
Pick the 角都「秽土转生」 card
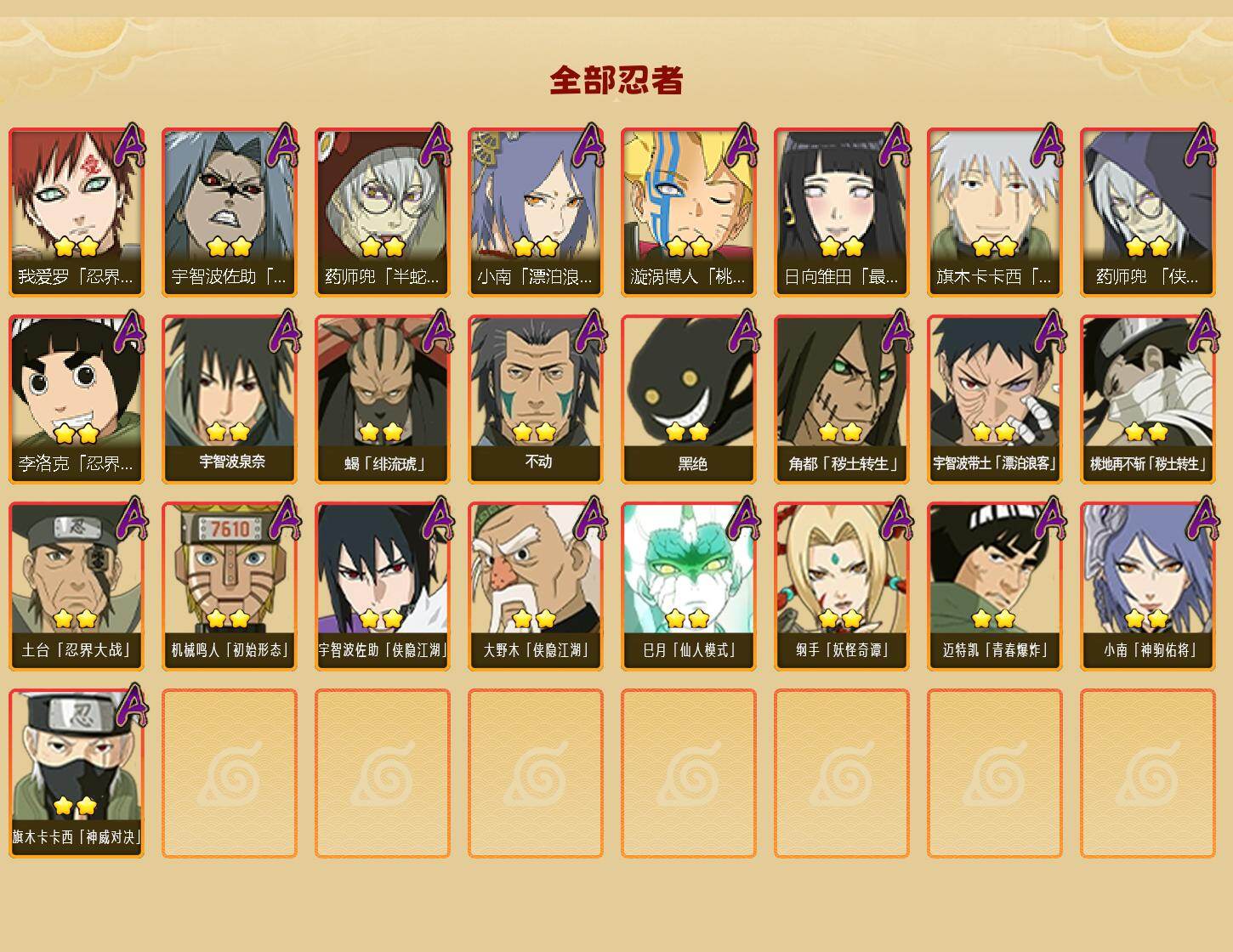click(x=841, y=399)
